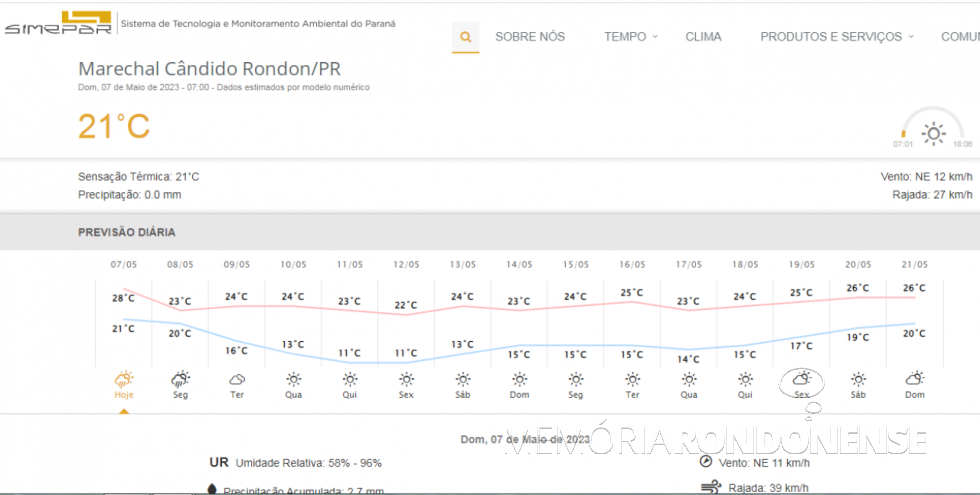Click the 26°C maximum on 20/05
The image size is (980, 495).
click(x=858, y=288)
